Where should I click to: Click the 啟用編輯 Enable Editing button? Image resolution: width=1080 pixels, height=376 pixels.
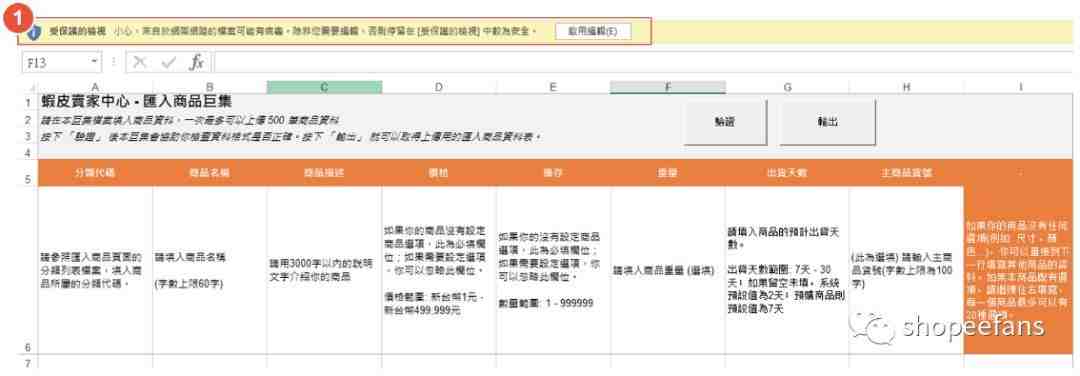593,32
